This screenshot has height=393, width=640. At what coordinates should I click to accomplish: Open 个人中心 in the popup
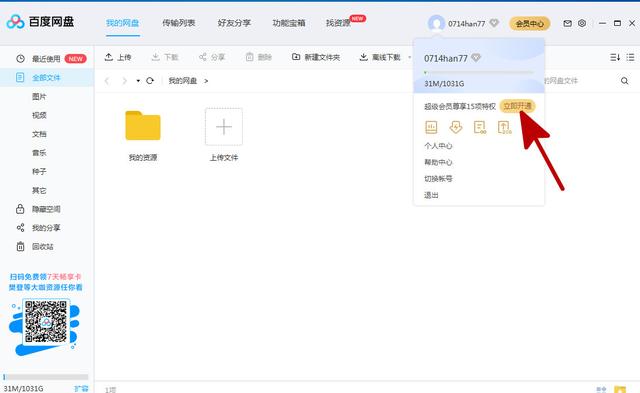tap(438, 146)
